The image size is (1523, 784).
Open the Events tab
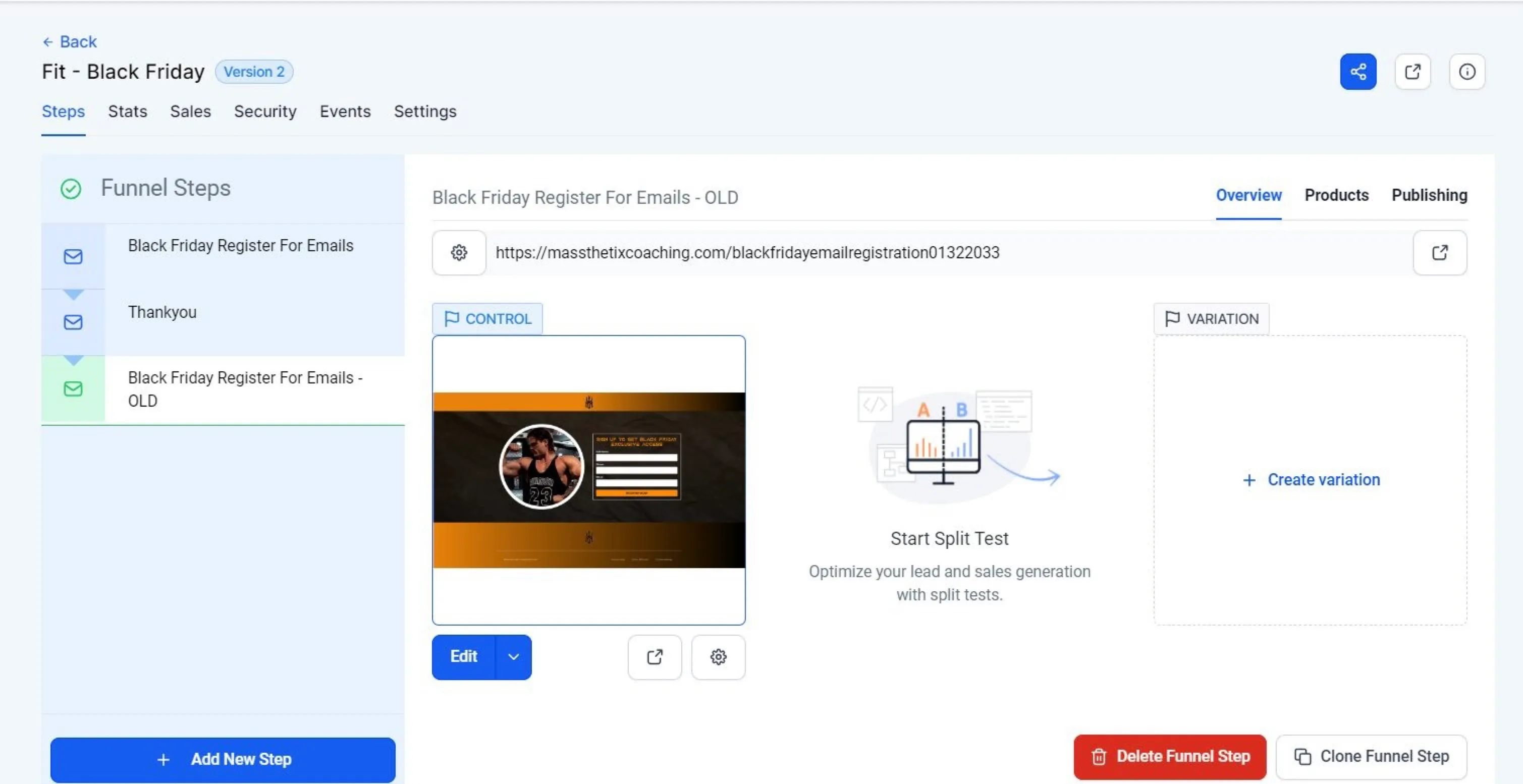[x=345, y=111]
